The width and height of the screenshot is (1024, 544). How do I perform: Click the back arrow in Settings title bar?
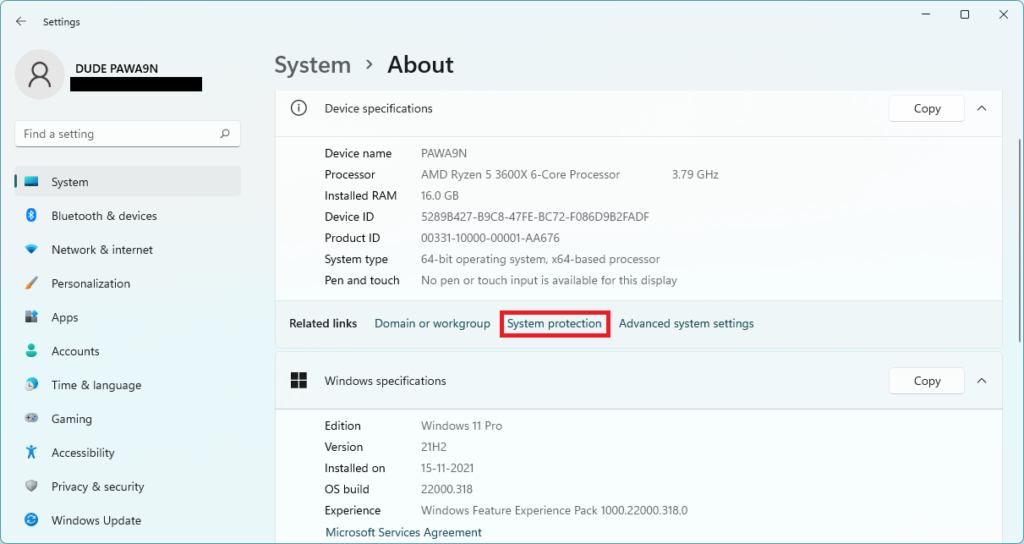tap(21, 21)
